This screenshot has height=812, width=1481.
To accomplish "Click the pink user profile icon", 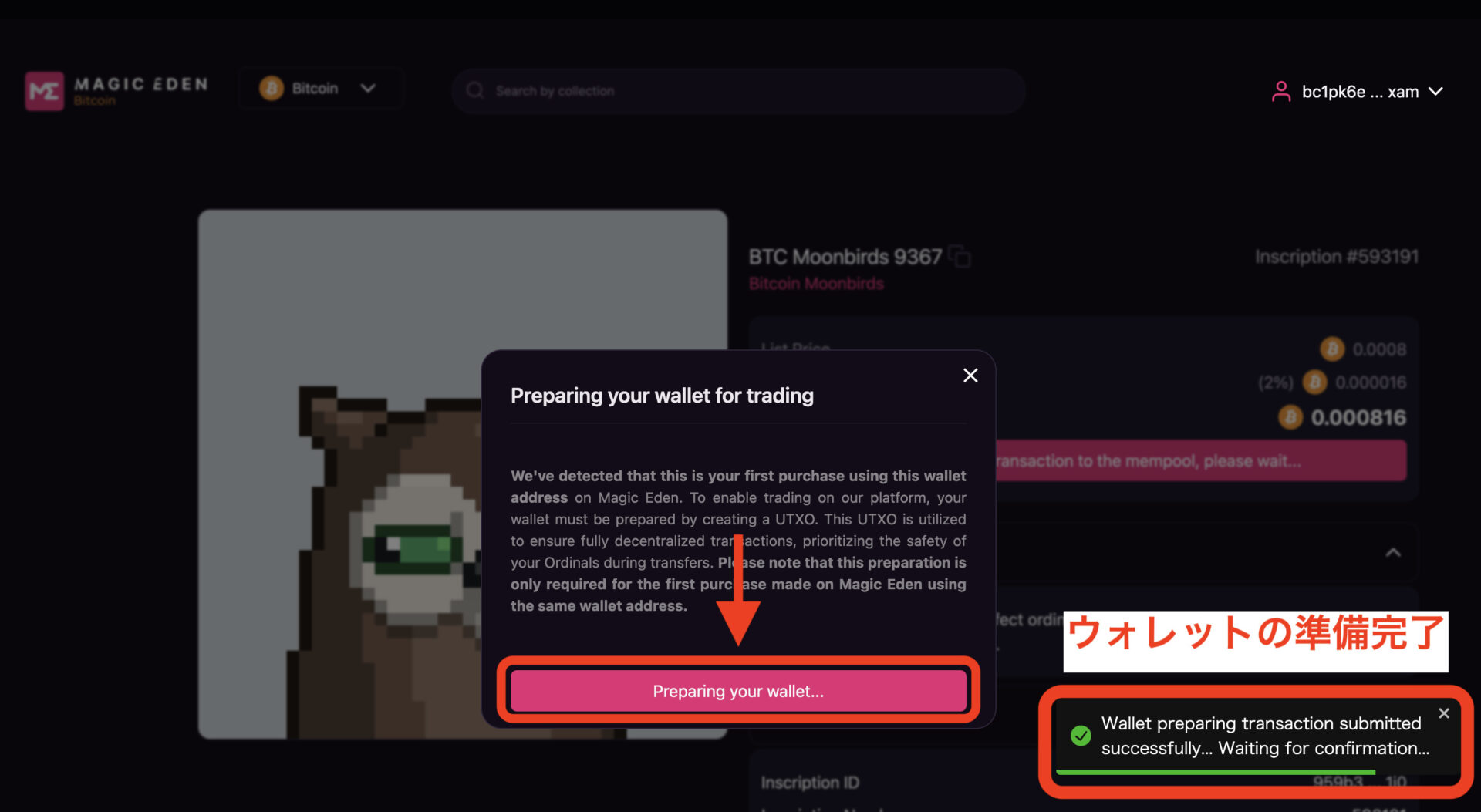I will pos(1280,92).
